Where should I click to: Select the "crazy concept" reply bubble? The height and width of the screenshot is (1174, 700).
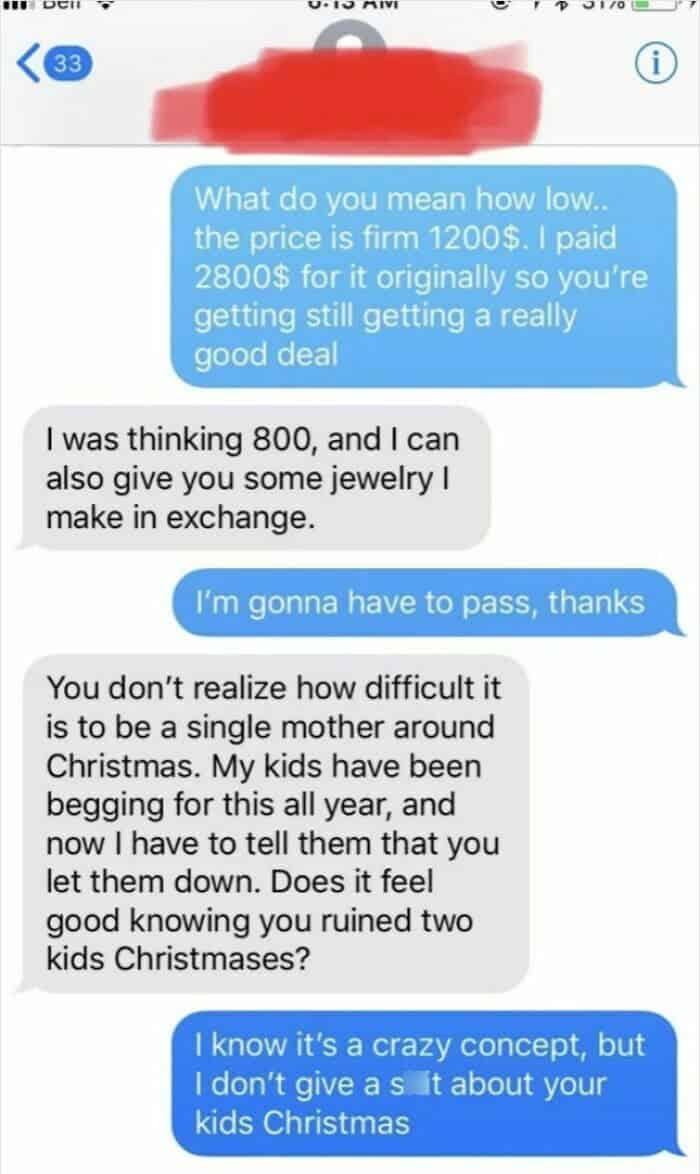[426, 1083]
